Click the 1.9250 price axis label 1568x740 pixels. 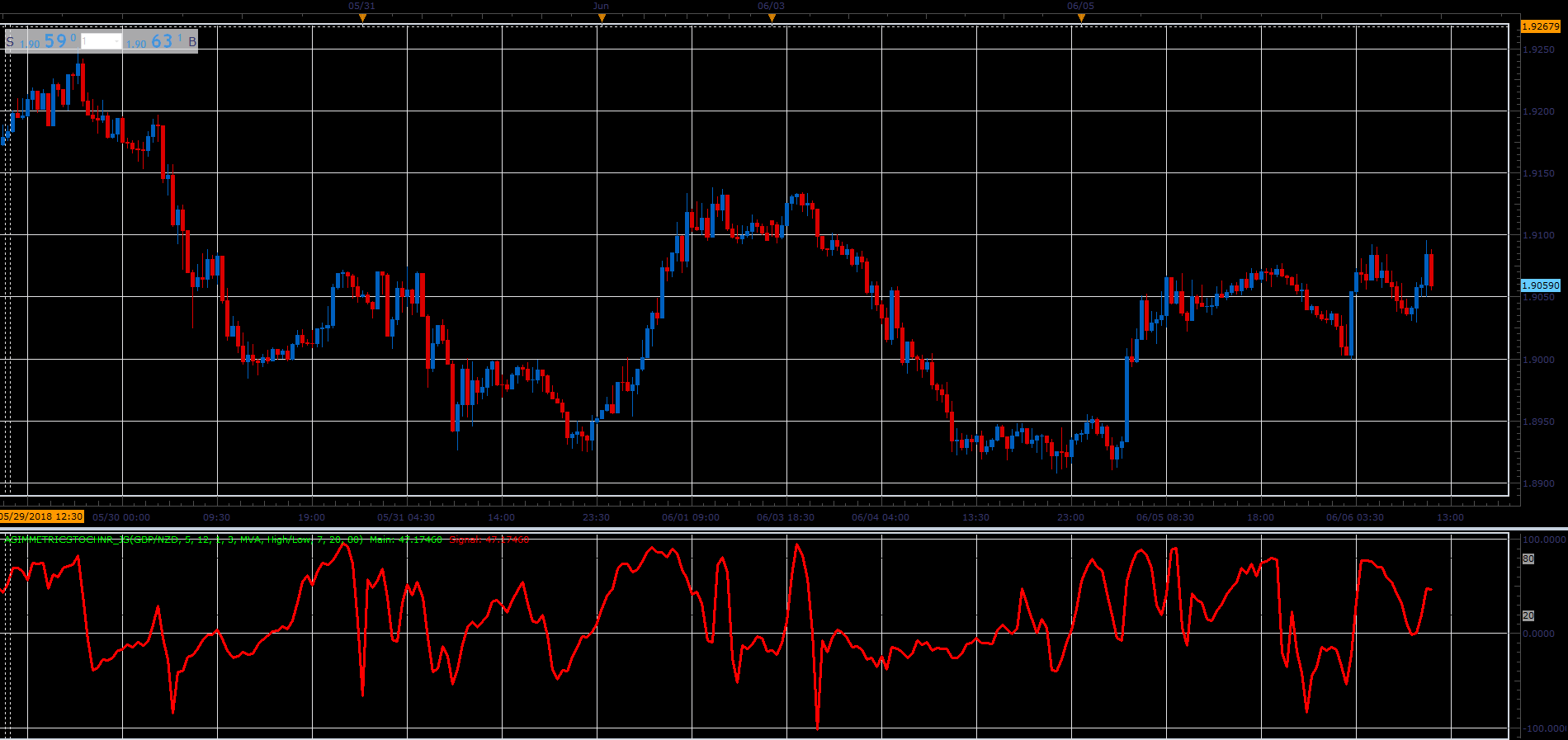pyautogui.click(x=1538, y=49)
